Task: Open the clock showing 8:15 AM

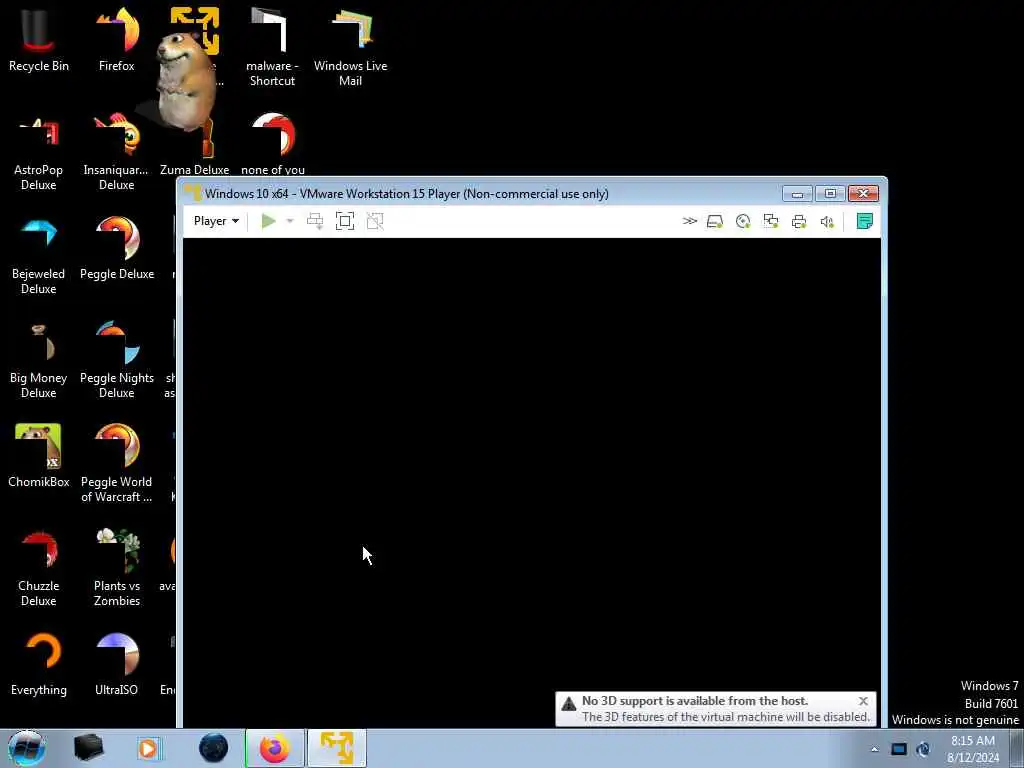Action: 973,749
